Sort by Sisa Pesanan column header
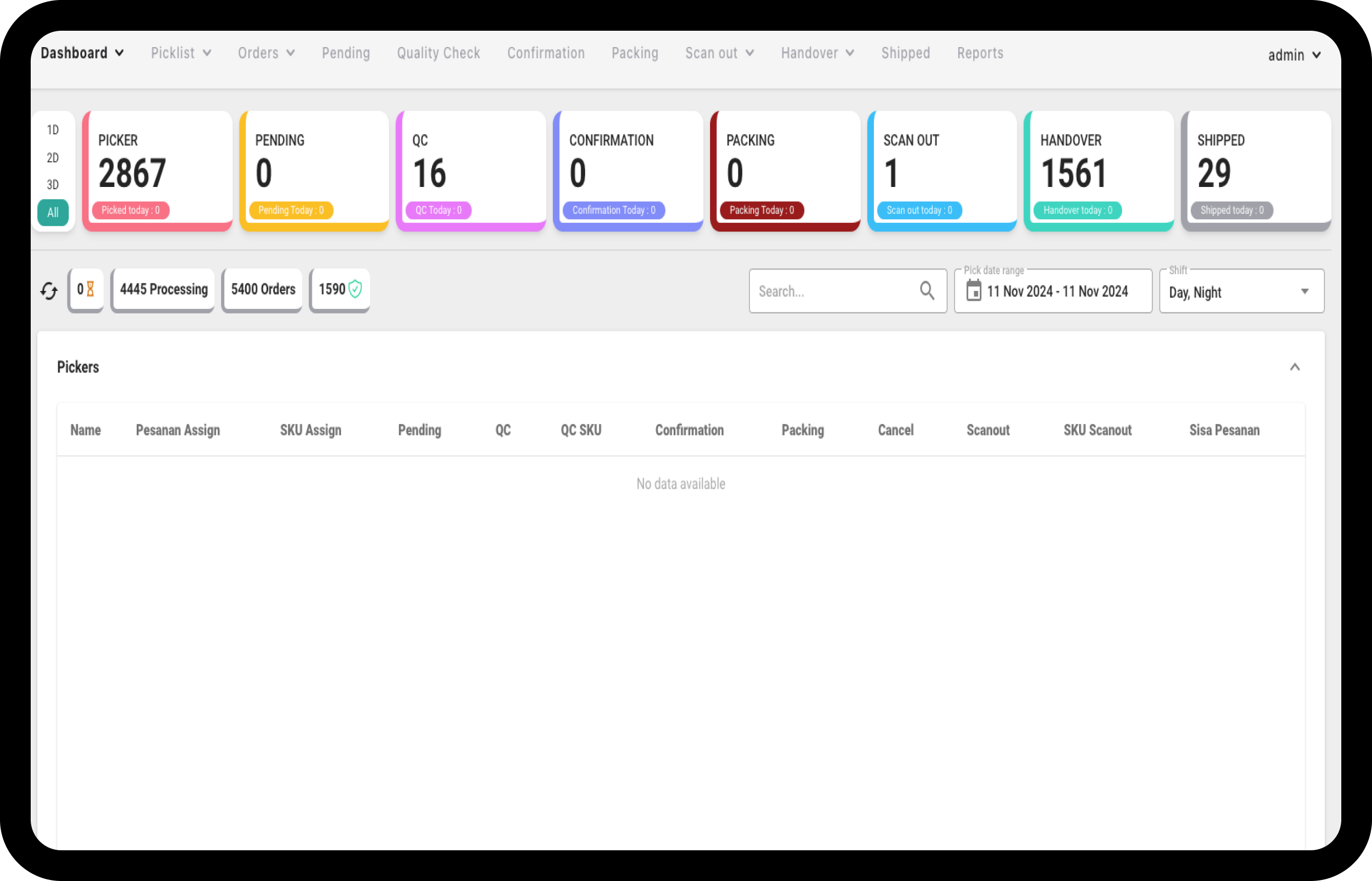This screenshot has width=1372, height=881. coord(1225,430)
